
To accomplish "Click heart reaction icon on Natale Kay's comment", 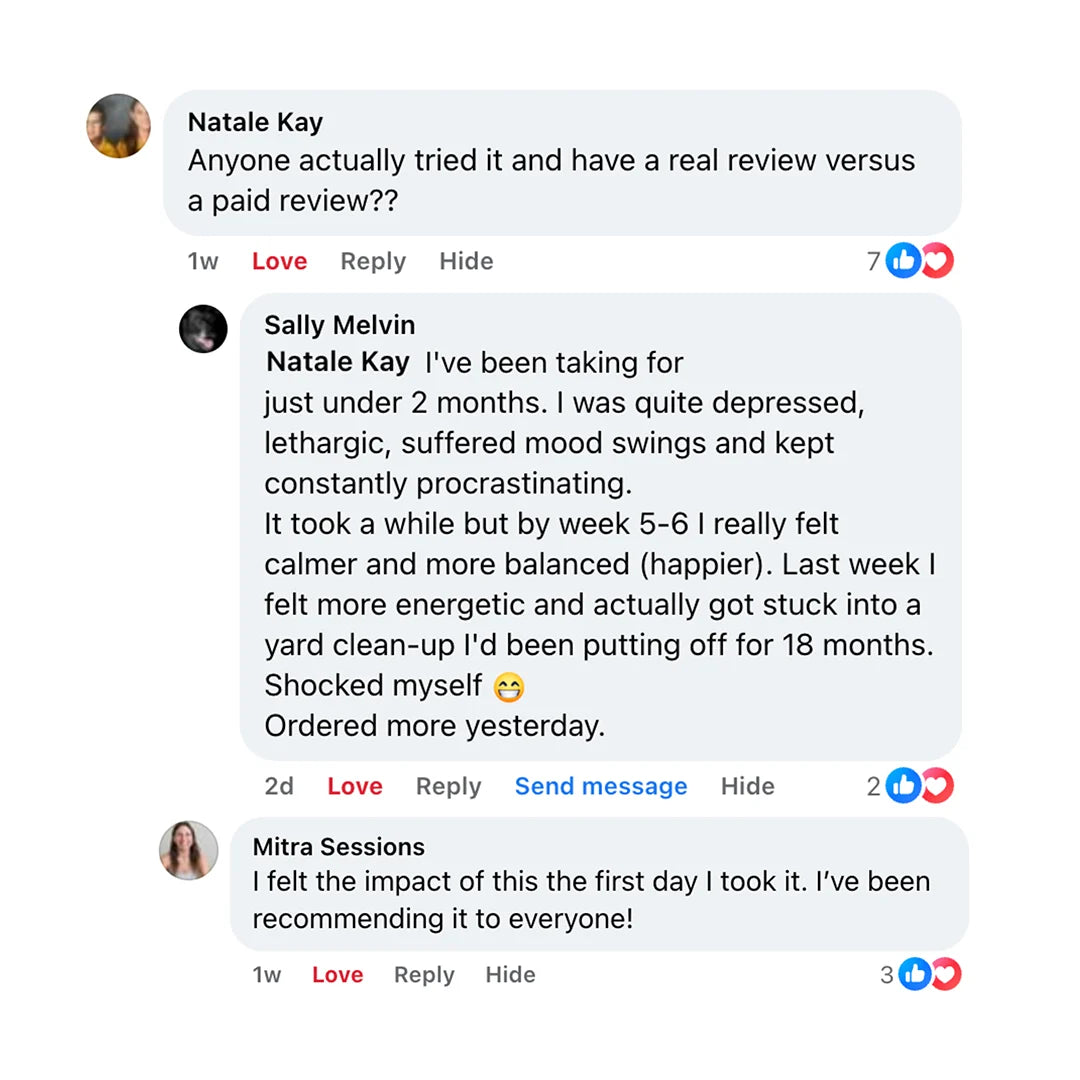I will click(937, 261).
